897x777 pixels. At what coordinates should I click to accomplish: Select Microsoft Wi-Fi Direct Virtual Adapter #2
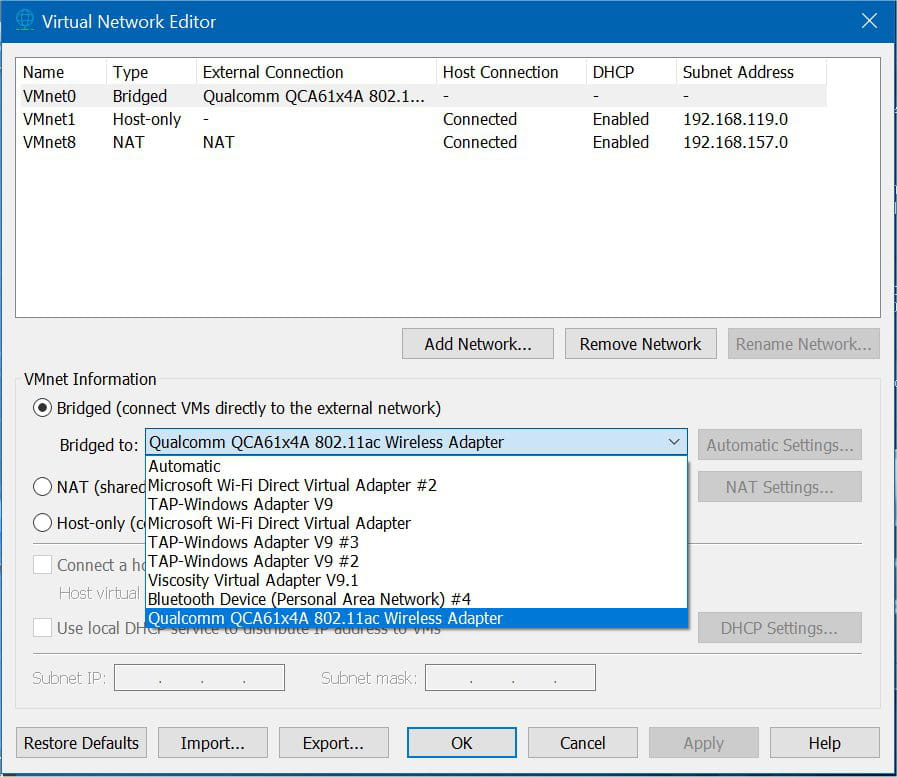[x=292, y=485]
